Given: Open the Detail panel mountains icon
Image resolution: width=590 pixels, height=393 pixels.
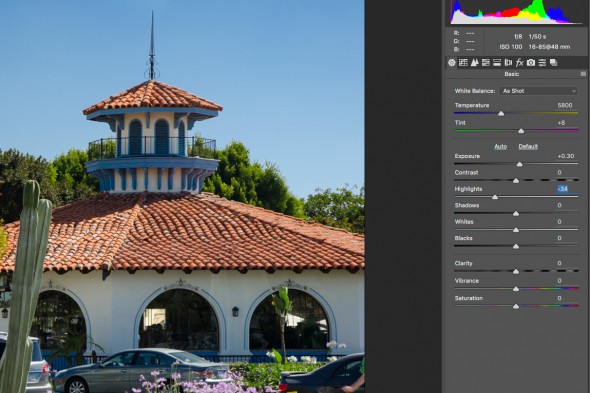Looking at the screenshot, I should coord(474,62).
